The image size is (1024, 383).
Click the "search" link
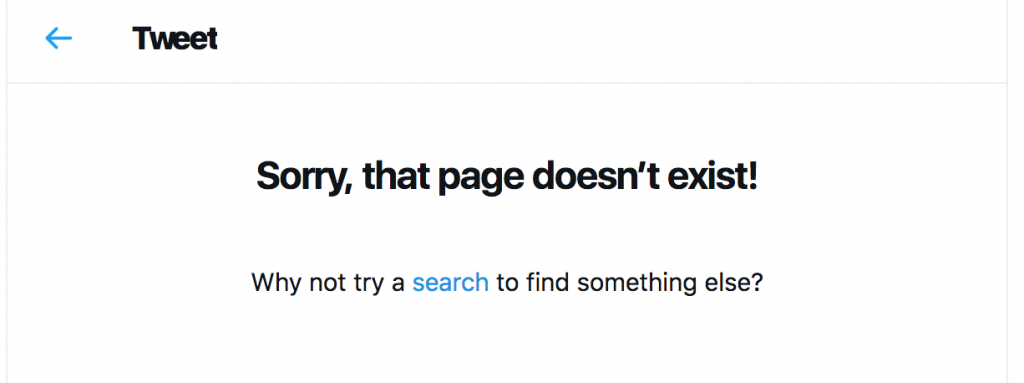pos(451,282)
